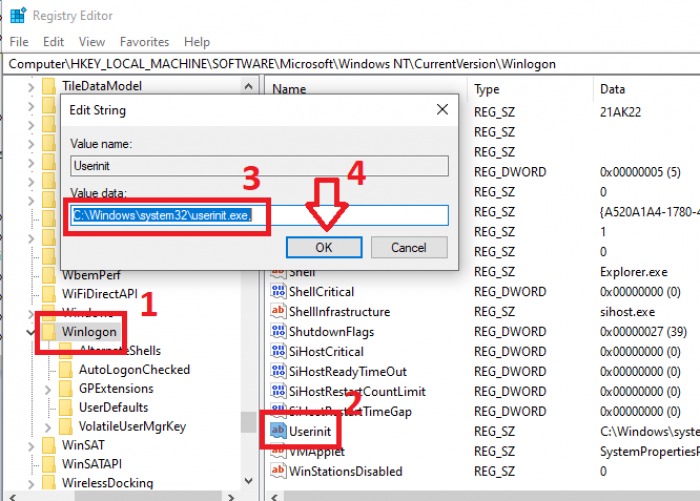Image resolution: width=700 pixels, height=501 pixels.
Task: Expand the WinSAT key
Action: click(x=31, y=446)
